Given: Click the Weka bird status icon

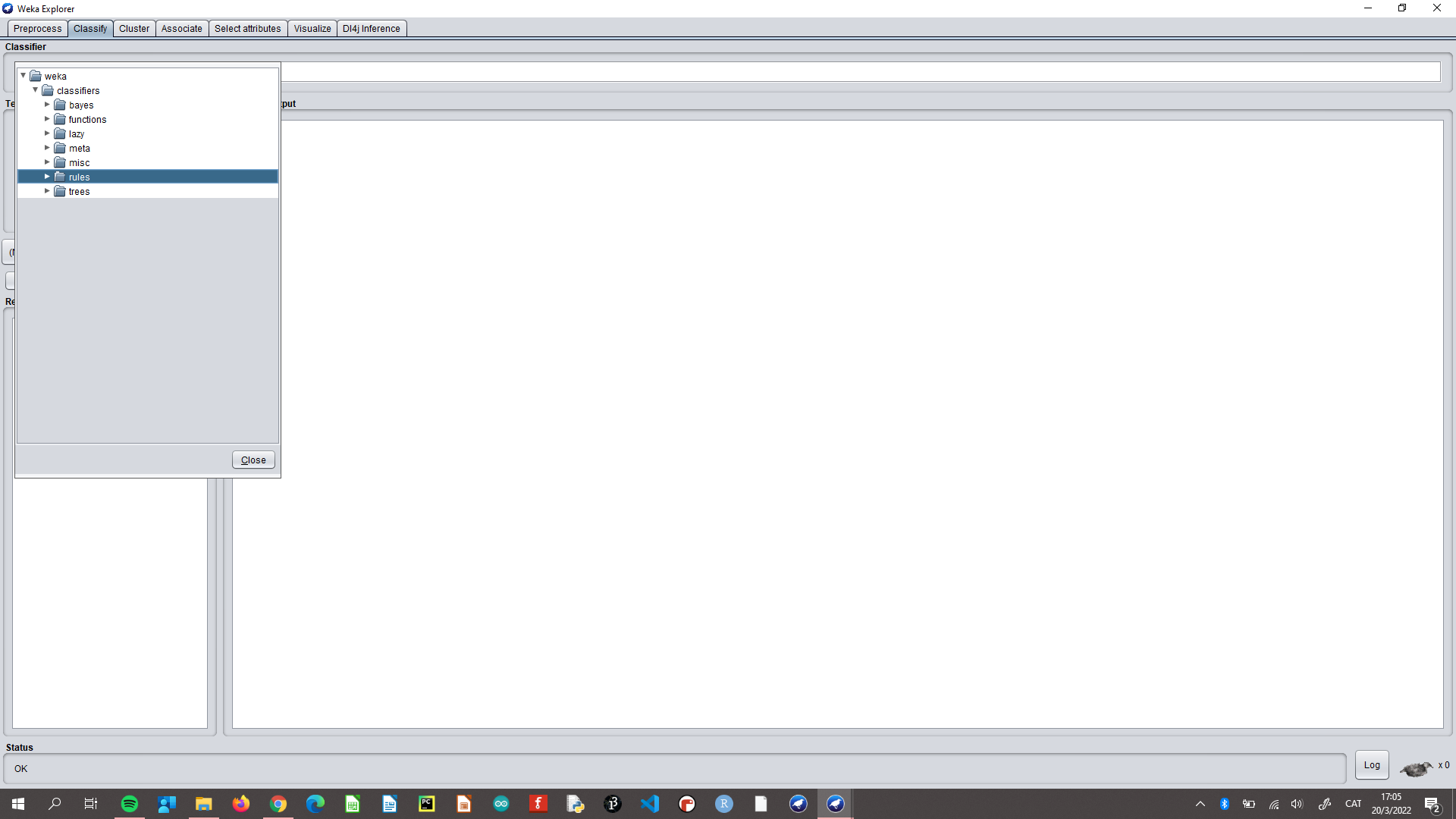Looking at the screenshot, I should point(1415,769).
